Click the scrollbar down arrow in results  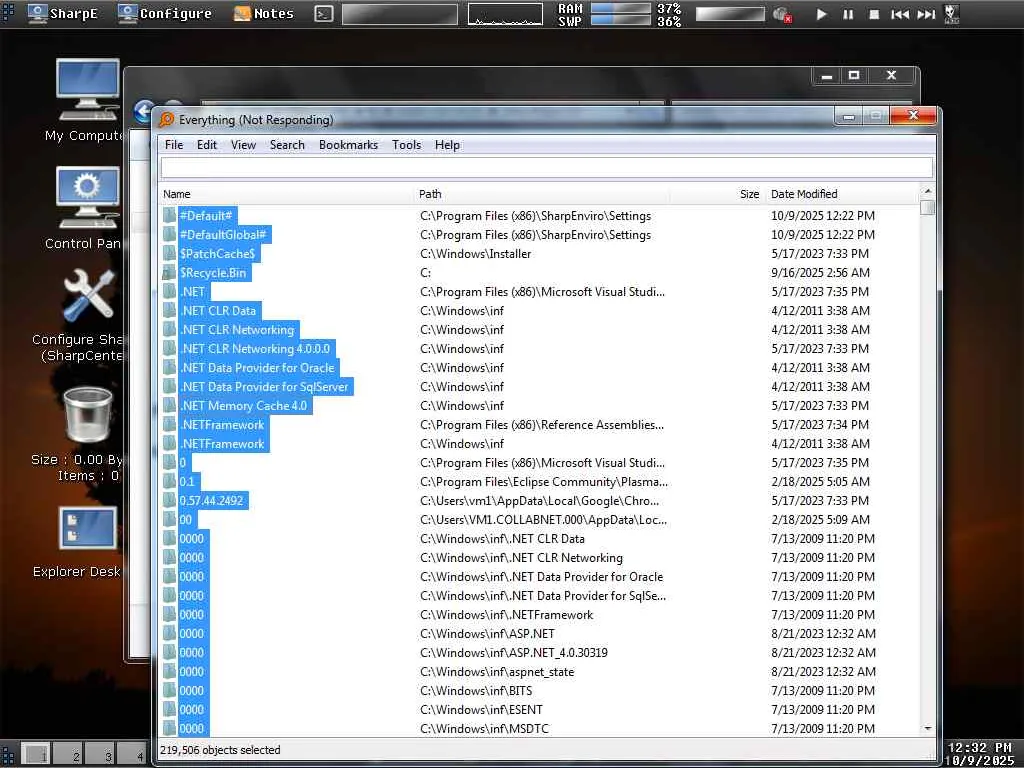pyautogui.click(x=927, y=728)
